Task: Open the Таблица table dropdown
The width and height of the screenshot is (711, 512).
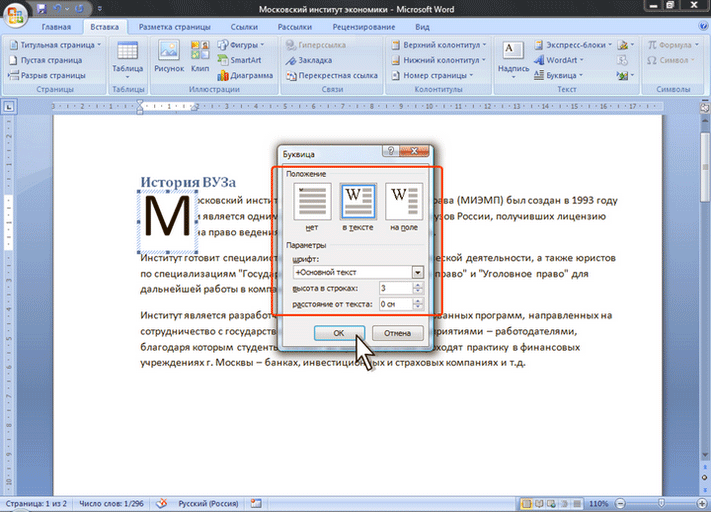Action: (x=127, y=60)
